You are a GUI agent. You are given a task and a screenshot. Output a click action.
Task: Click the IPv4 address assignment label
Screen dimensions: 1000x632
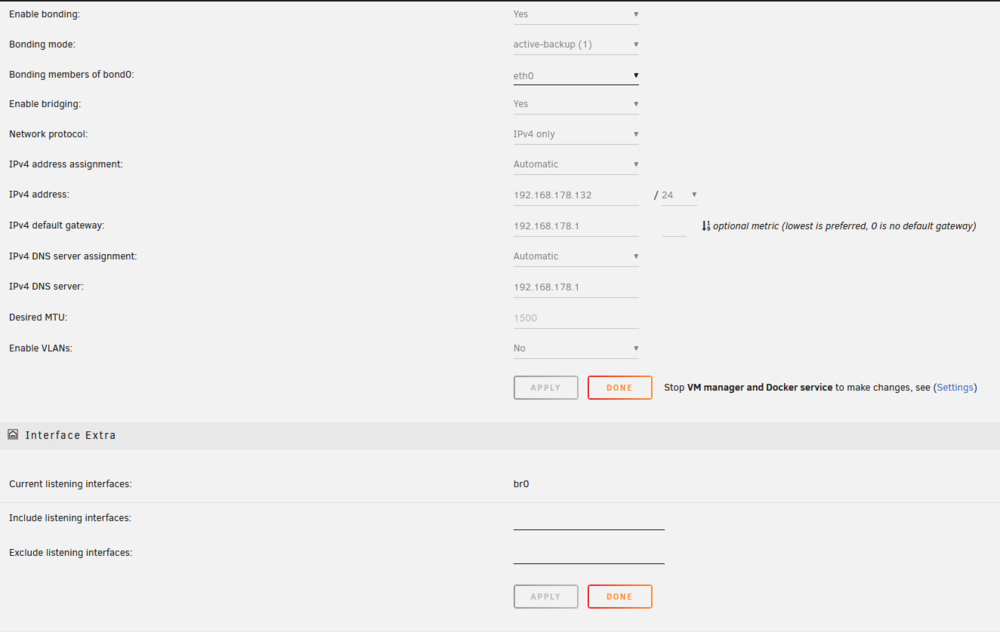66,164
